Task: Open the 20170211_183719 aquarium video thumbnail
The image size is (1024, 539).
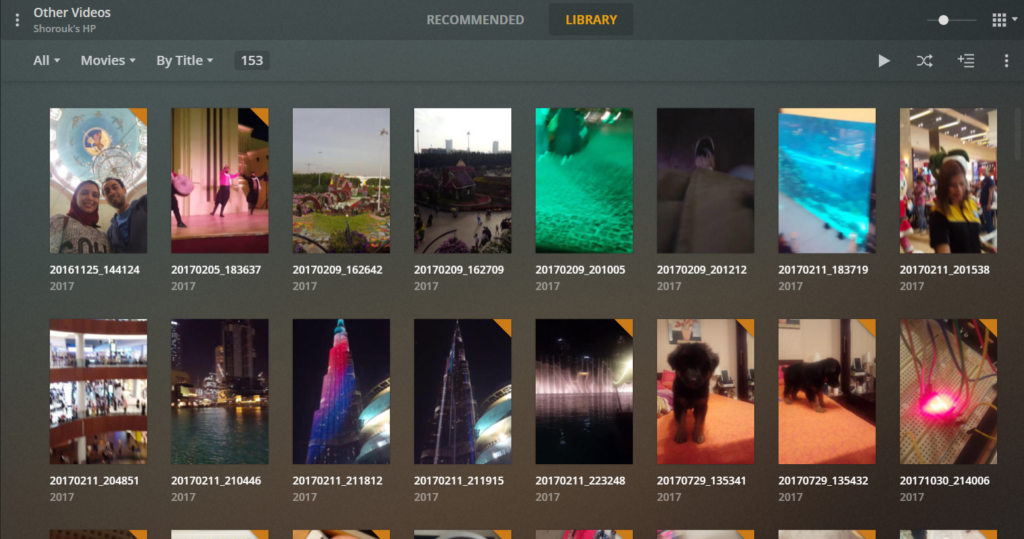Action: [x=827, y=180]
